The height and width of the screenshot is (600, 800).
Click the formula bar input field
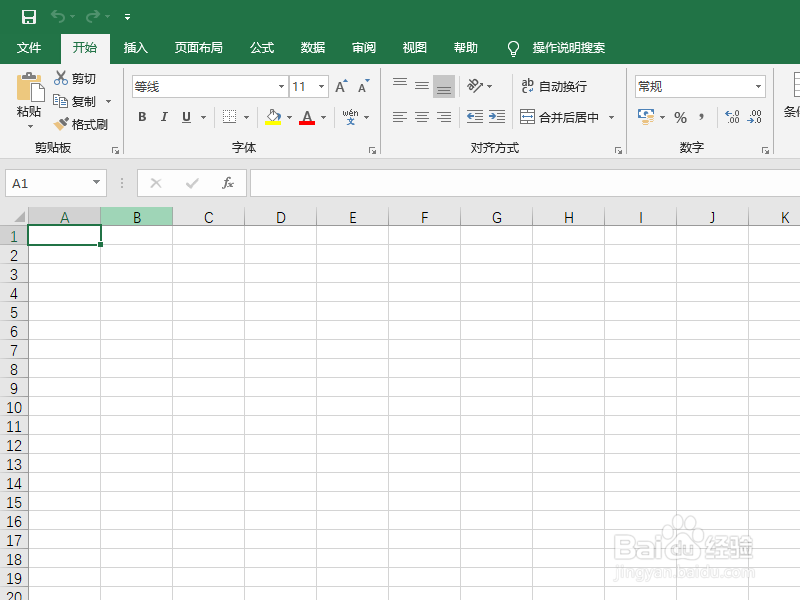[525, 183]
